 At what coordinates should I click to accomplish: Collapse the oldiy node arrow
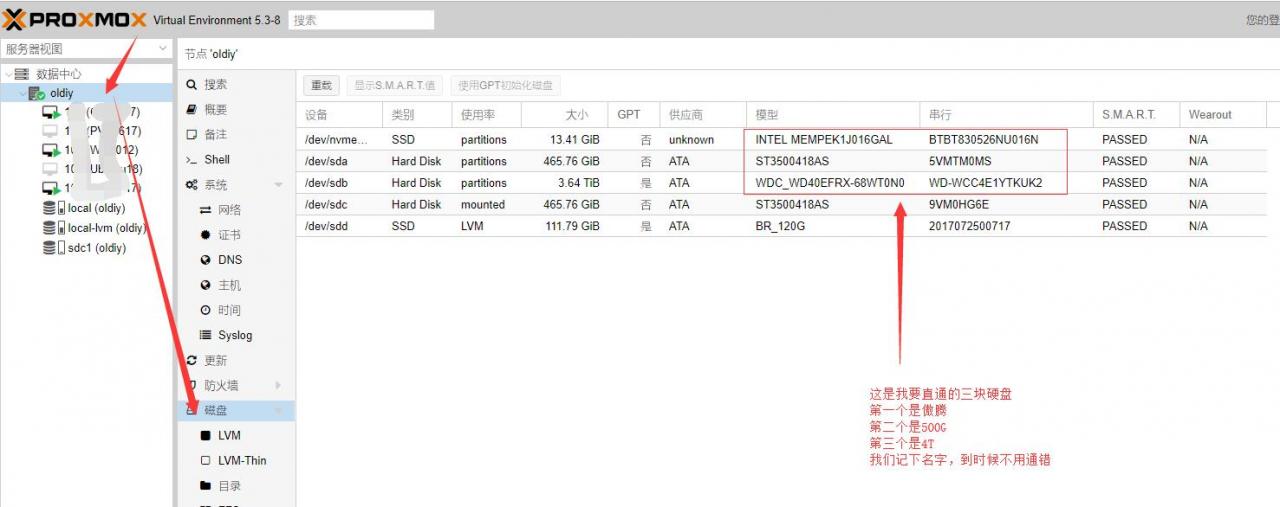22,93
